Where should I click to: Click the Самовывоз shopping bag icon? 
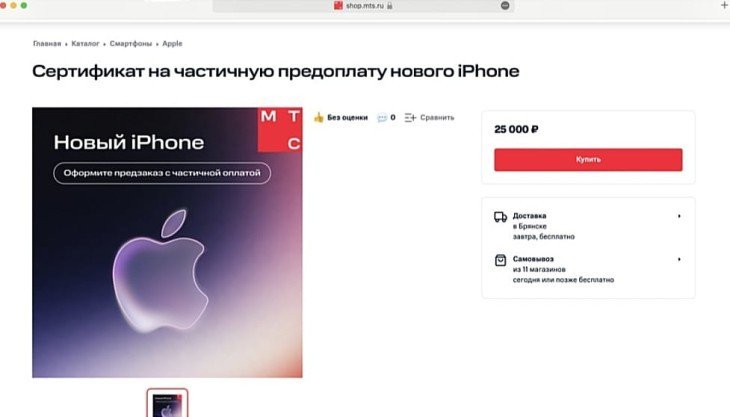(x=500, y=260)
